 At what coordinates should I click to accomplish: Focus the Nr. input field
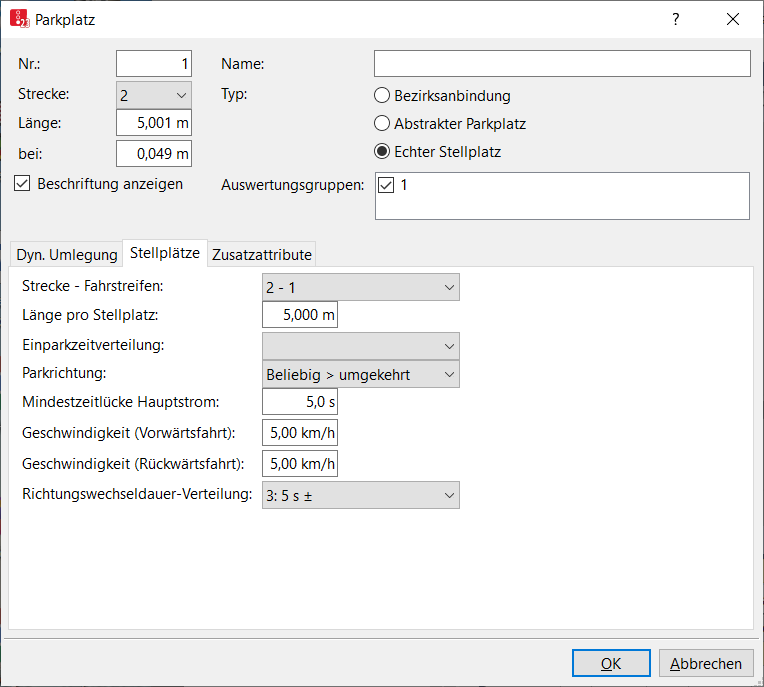click(x=154, y=64)
